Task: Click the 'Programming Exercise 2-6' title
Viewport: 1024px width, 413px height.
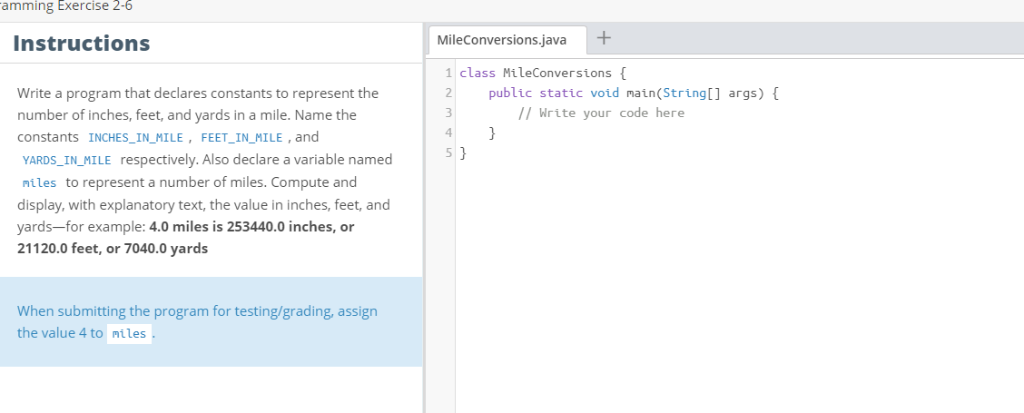Action: [66, 7]
